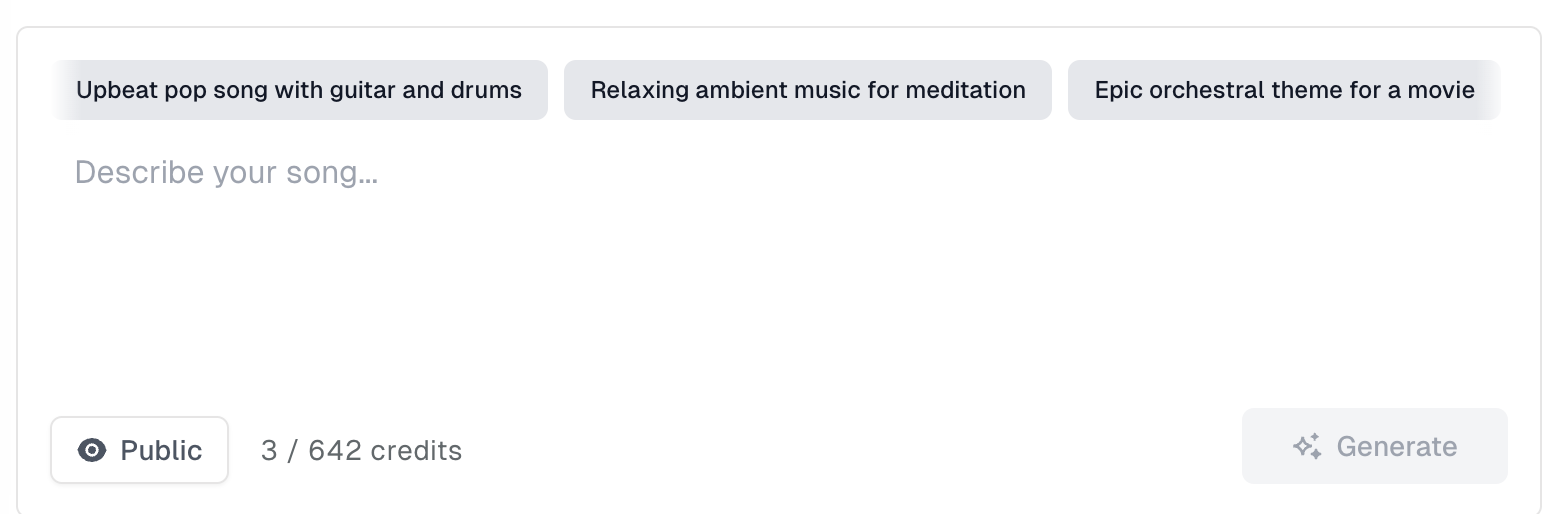Click the eye icon beside Public
1550x514 pixels.
(x=92, y=450)
